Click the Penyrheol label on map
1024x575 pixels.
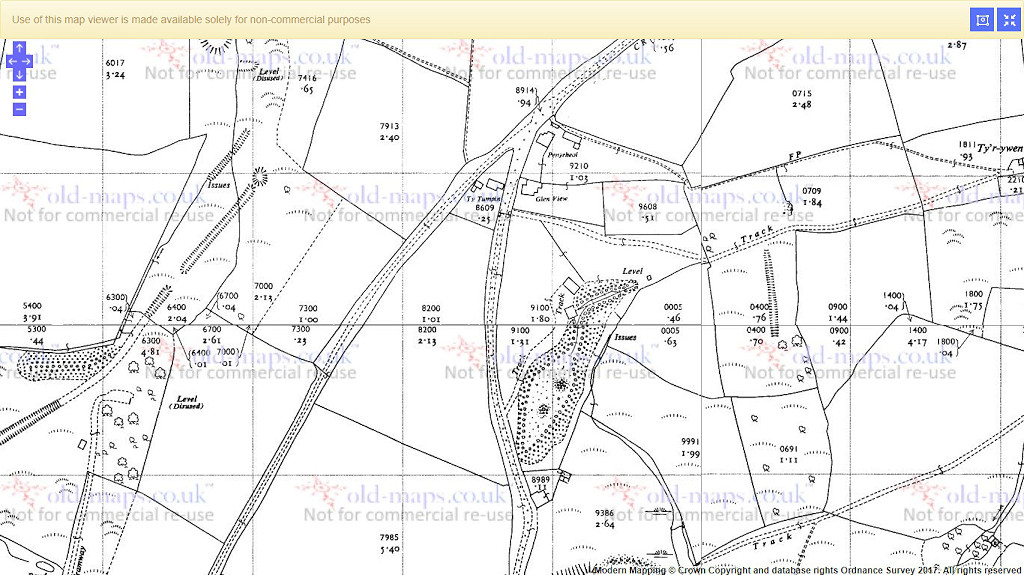562,155
